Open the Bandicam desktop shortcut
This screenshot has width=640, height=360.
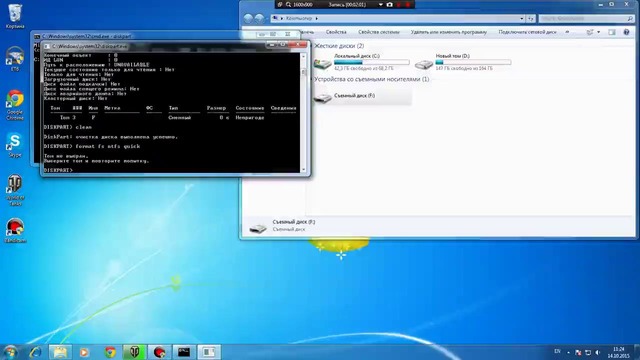pos(15,231)
